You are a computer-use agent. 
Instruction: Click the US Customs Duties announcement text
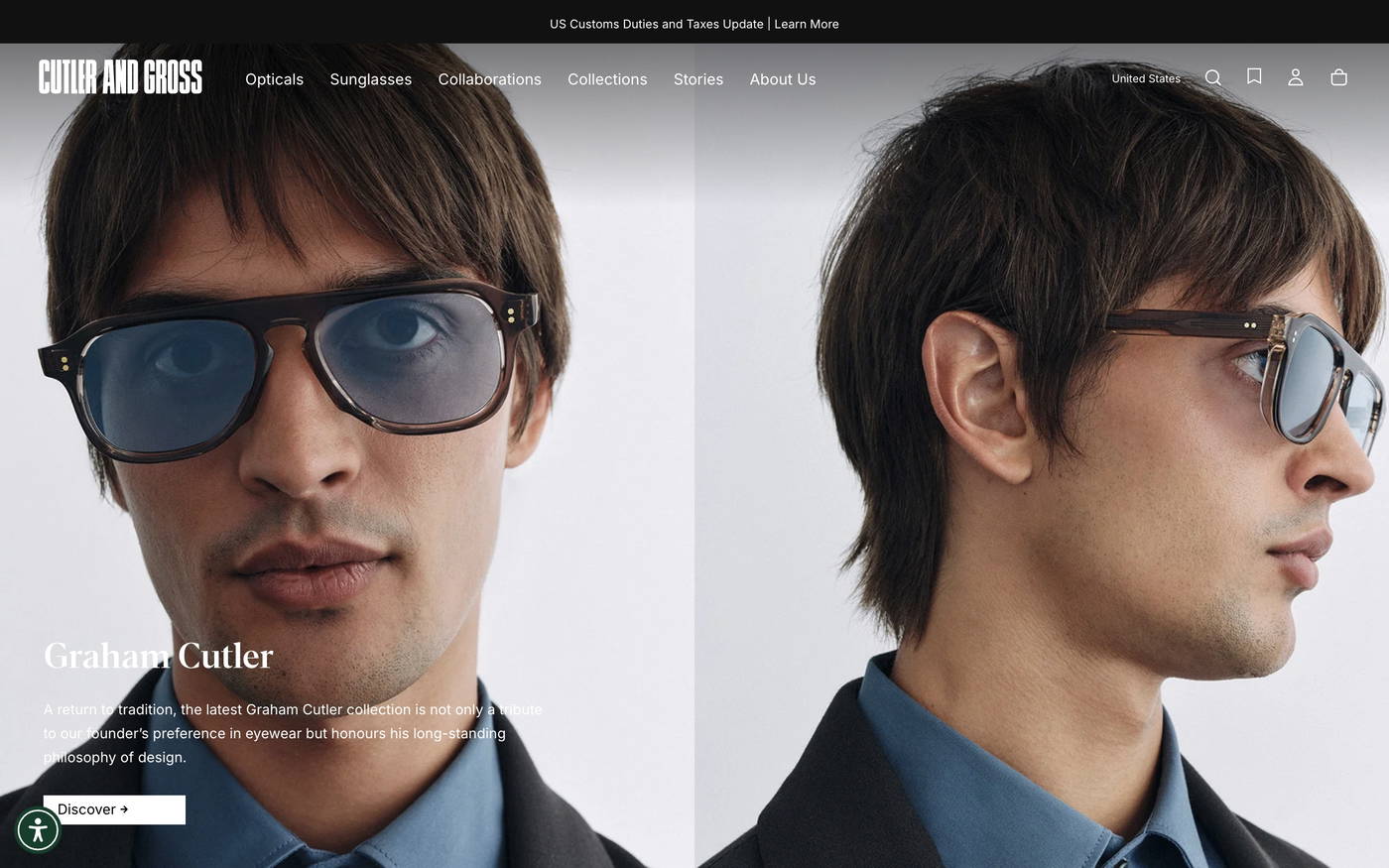click(656, 24)
